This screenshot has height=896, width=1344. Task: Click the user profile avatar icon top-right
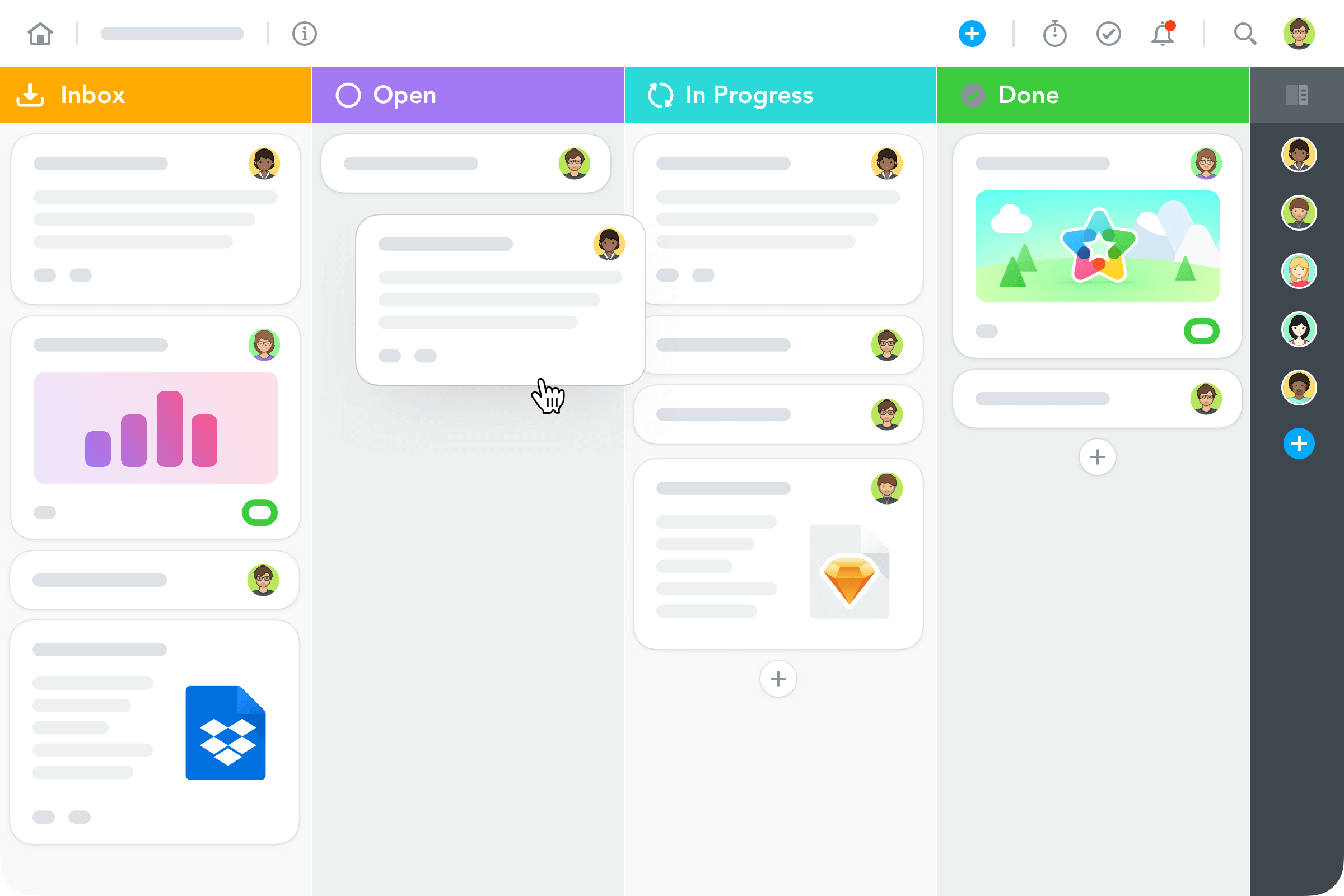click(x=1298, y=33)
